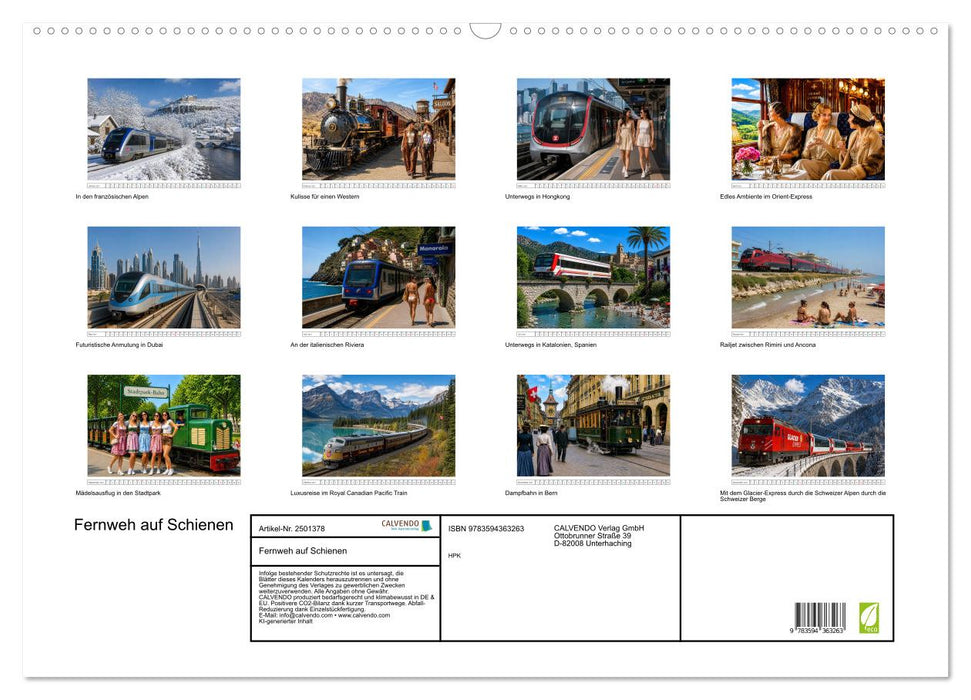Click caption 'Dampfbahn in Bern'
Screen dimensions: 971x700
pos(531,493)
